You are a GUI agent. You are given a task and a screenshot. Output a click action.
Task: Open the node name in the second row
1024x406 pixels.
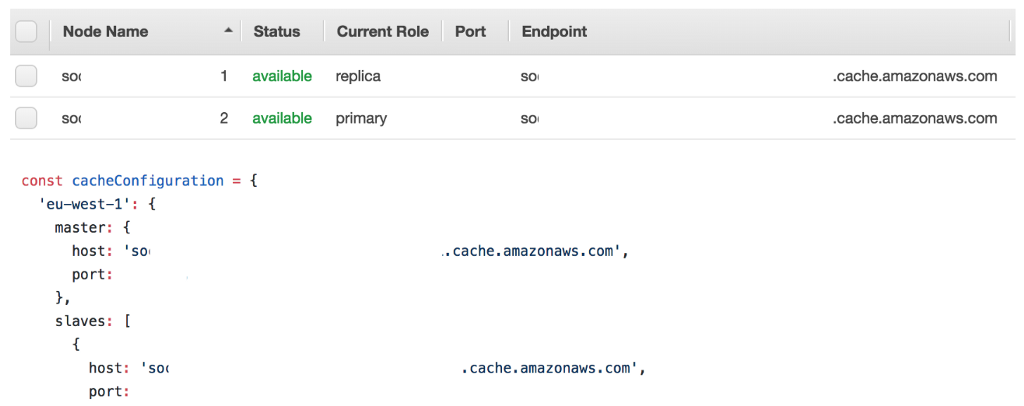pos(71,118)
